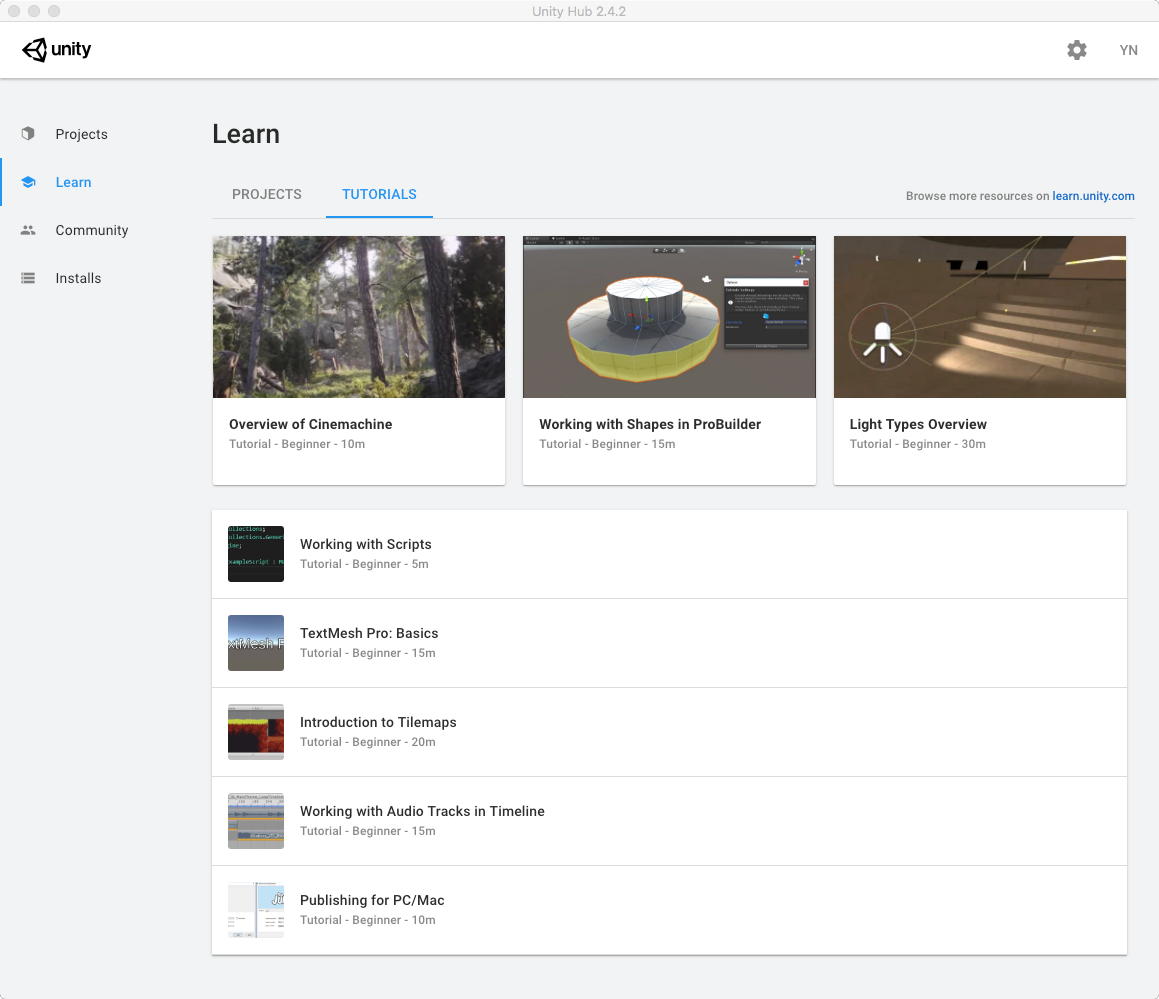Image resolution: width=1159 pixels, height=999 pixels.
Task: Click the Community people icon
Action: (28, 230)
